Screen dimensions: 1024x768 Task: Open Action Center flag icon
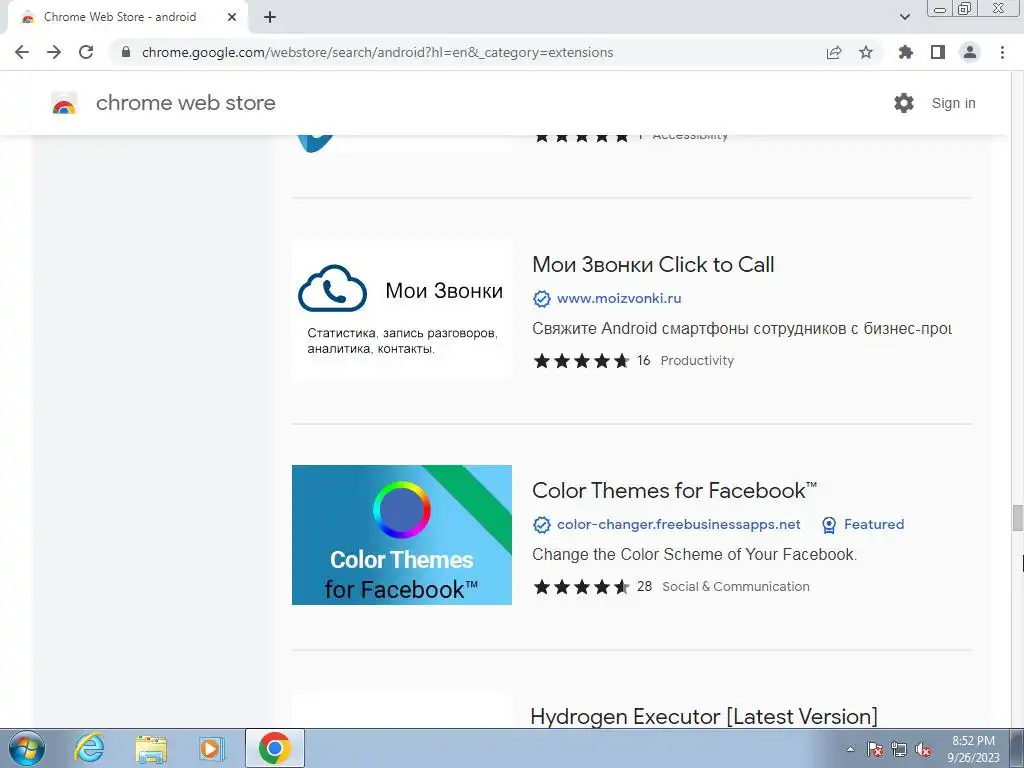(875, 749)
